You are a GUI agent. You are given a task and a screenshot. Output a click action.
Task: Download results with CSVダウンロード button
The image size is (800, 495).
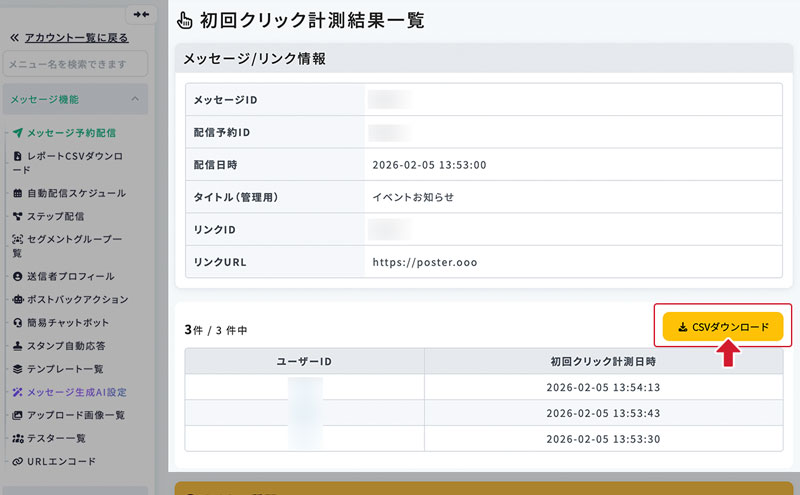coord(722,327)
